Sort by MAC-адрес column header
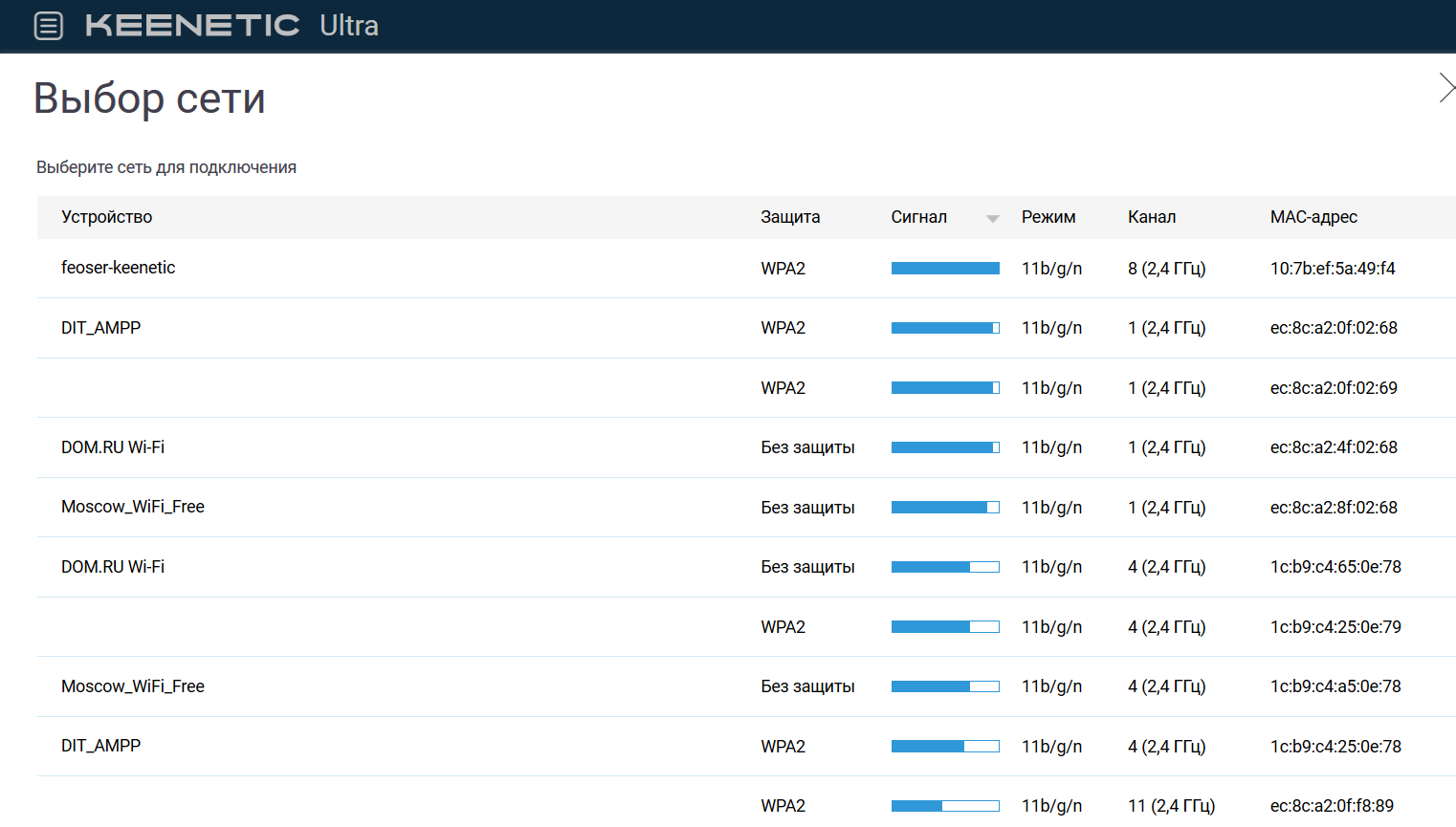This screenshot has width=1456, height=827. (x=1313, y=217)
